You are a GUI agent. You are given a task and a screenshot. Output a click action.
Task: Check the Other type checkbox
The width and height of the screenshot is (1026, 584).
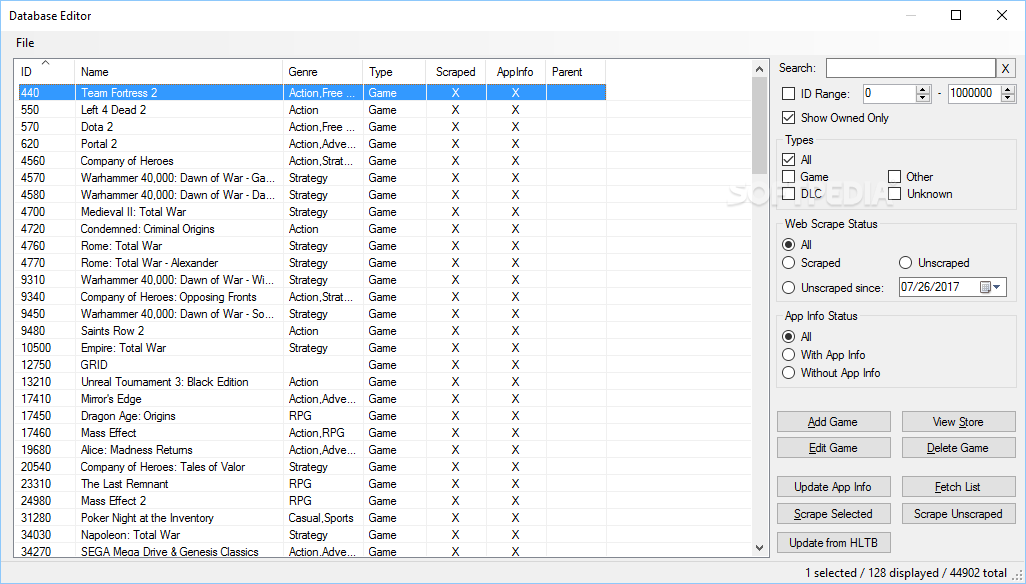click(894, 177)
